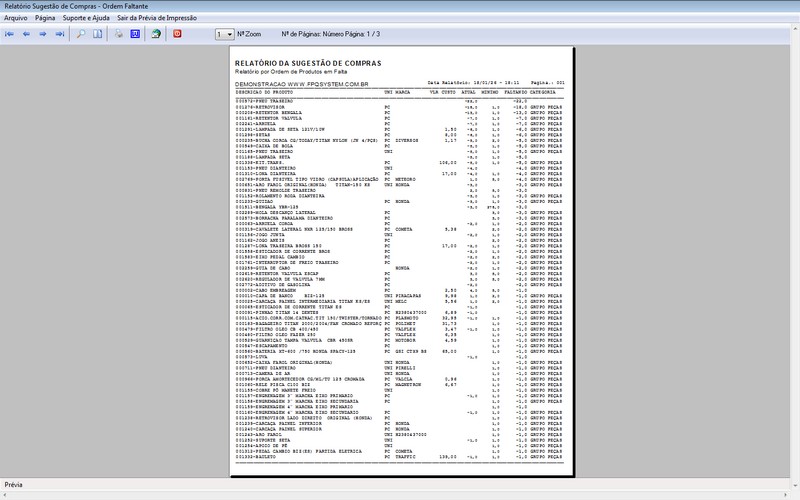800x500 pixels.
Task: Click the printer icon in toolbar
Action: [118, 34]
